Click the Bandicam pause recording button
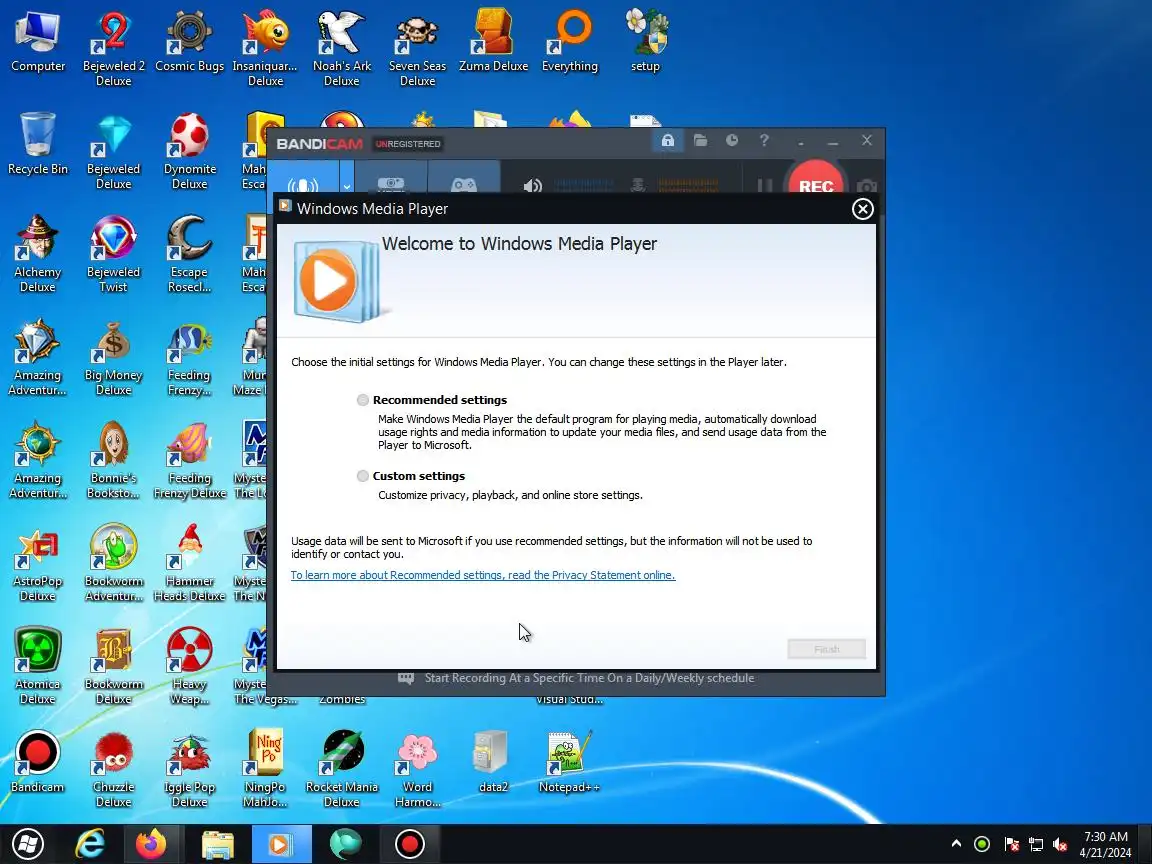Image resolution: width=1152 pixels, height=864 pixels. 764,185
